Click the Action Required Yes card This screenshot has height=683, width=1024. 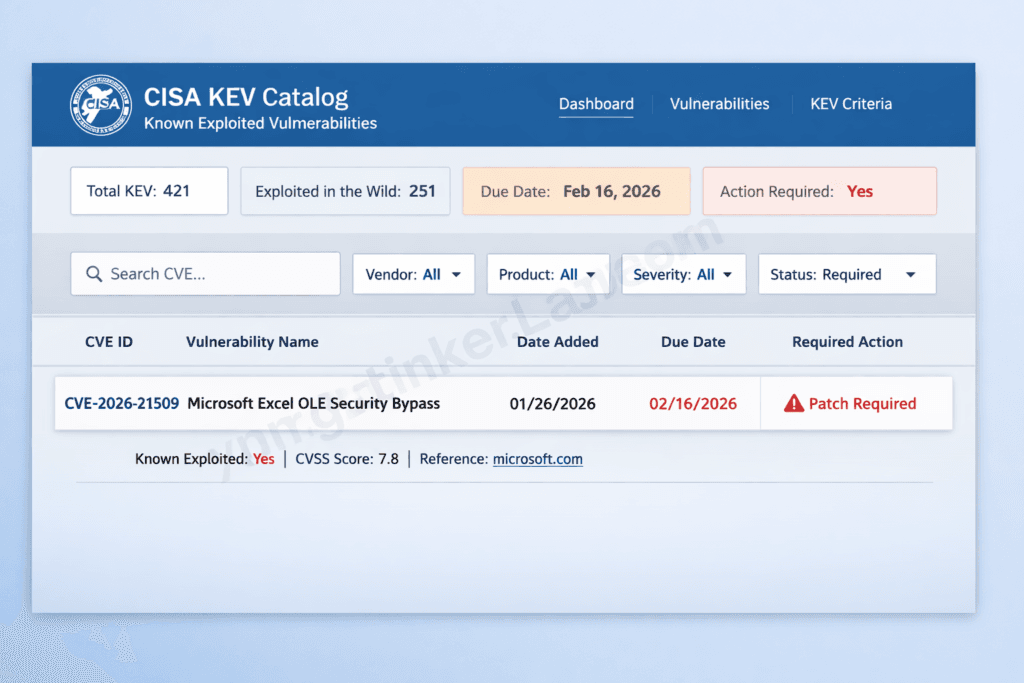(x=819, y=191)
